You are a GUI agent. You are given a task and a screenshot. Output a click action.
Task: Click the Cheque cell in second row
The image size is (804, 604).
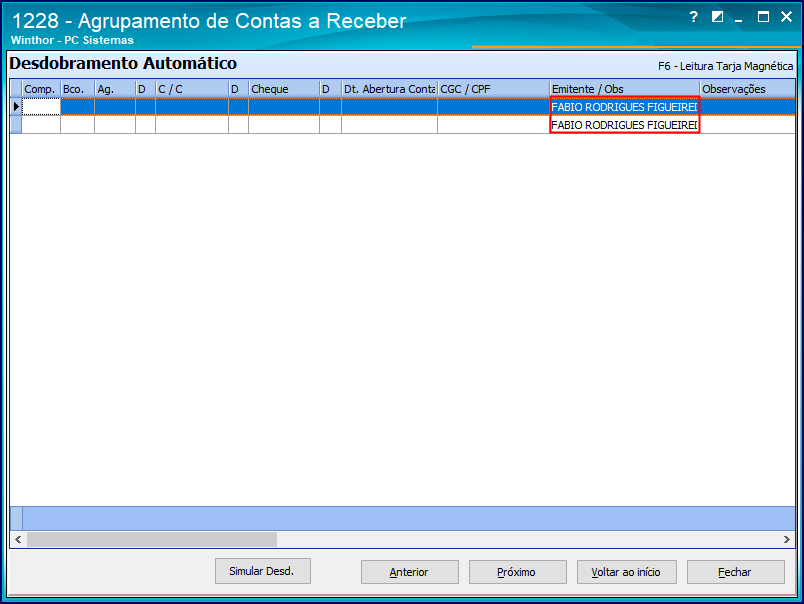[x=284, y=125]
